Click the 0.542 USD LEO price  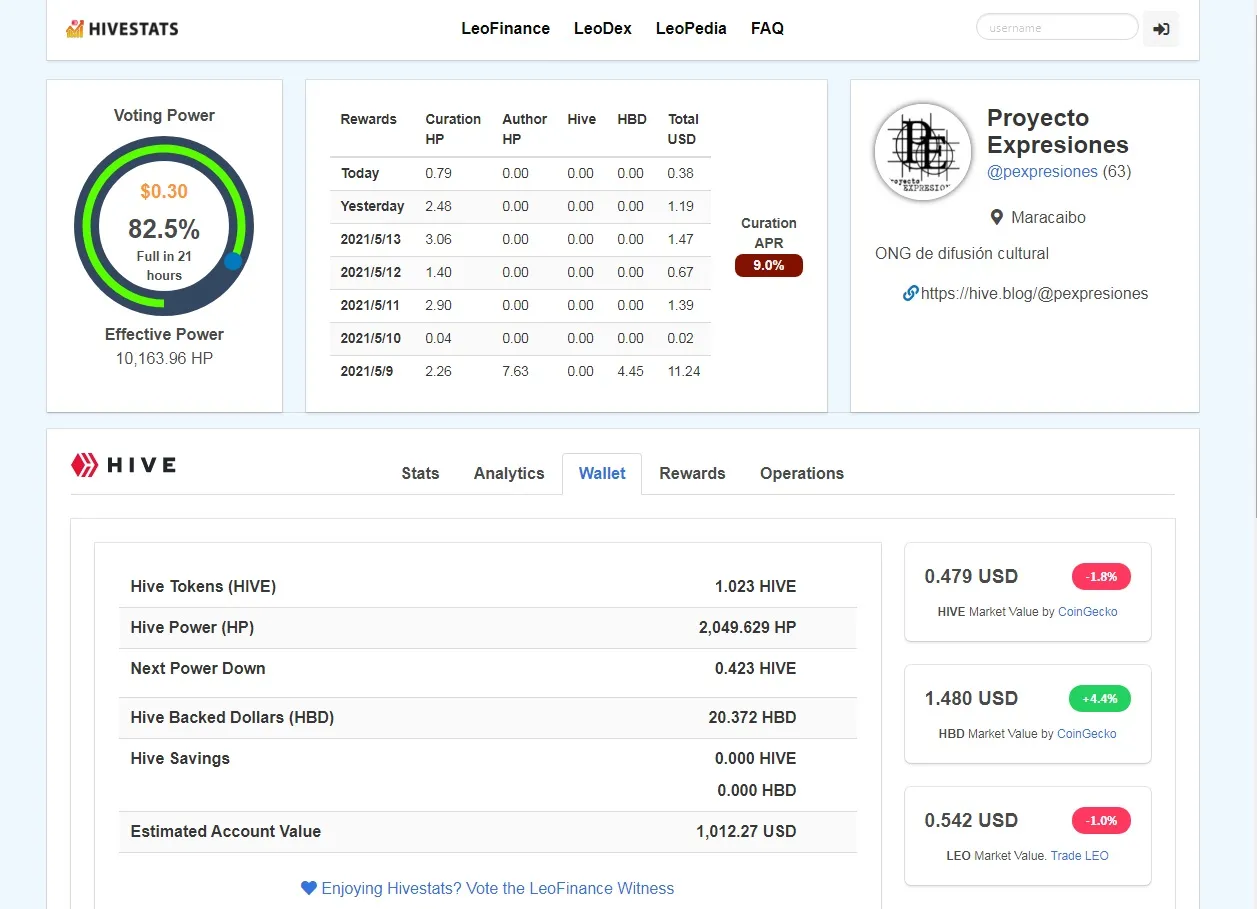(971, 820)
